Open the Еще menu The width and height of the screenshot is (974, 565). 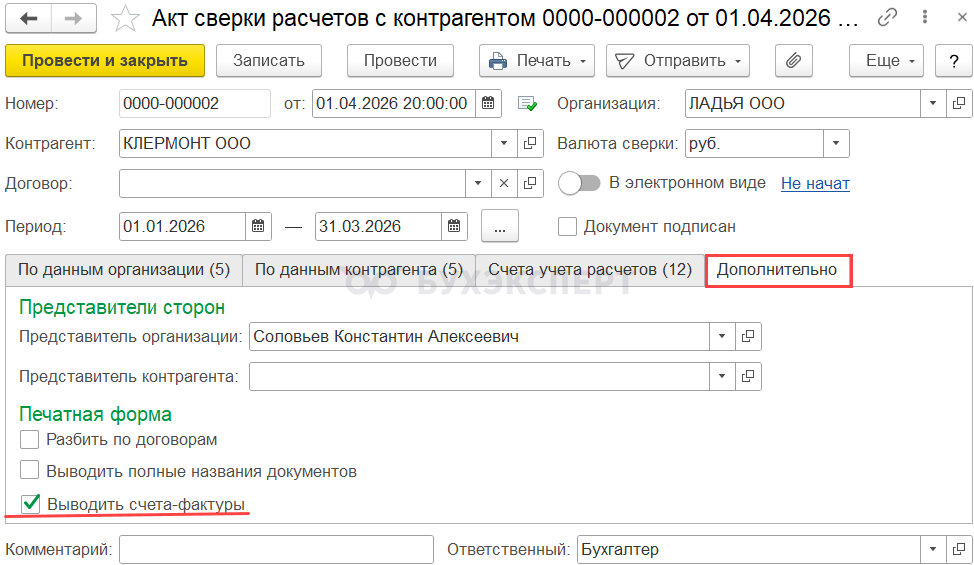(x=886, y=61)
